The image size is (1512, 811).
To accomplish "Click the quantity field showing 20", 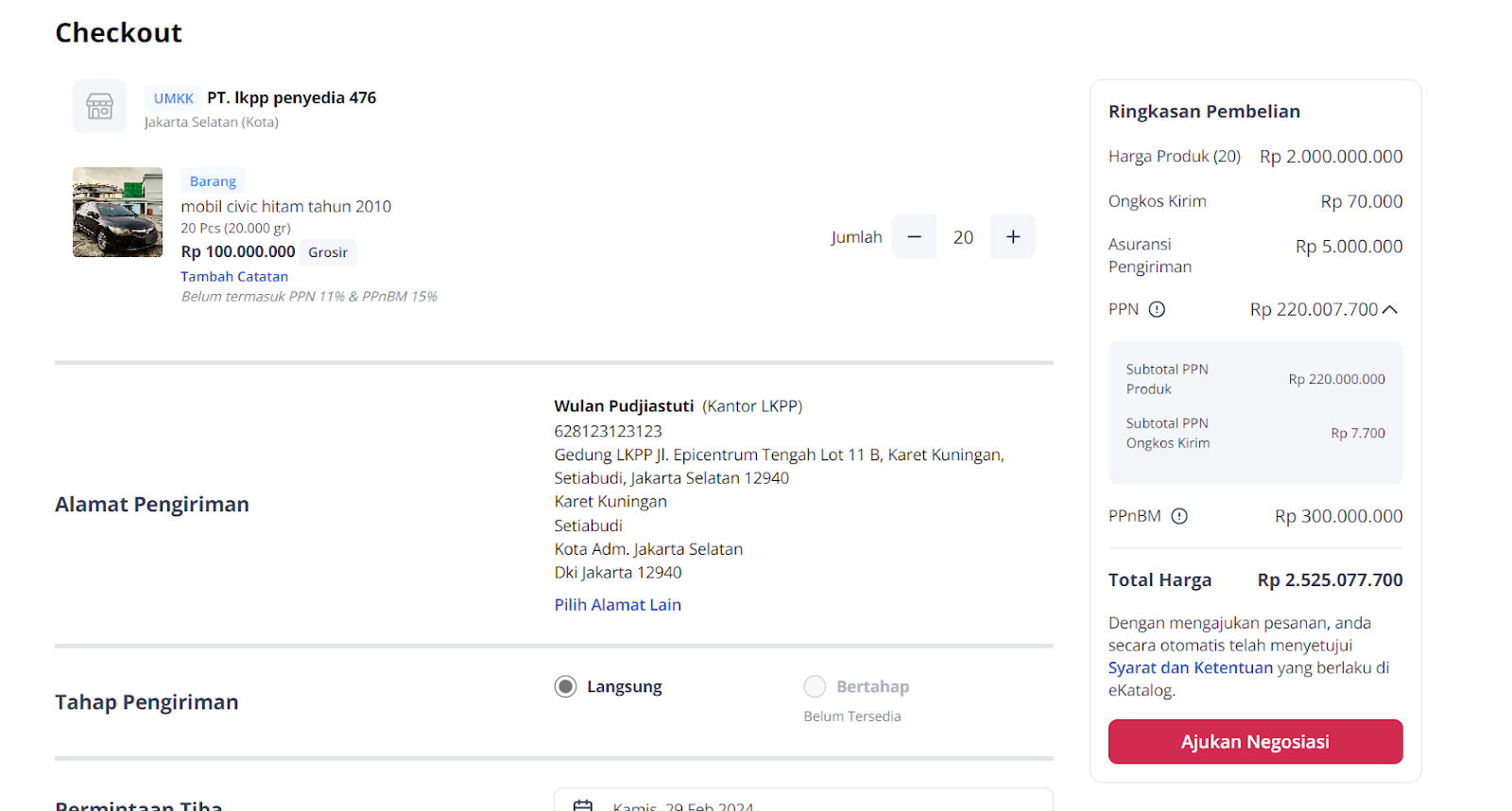I will click(x=963, y=237).
